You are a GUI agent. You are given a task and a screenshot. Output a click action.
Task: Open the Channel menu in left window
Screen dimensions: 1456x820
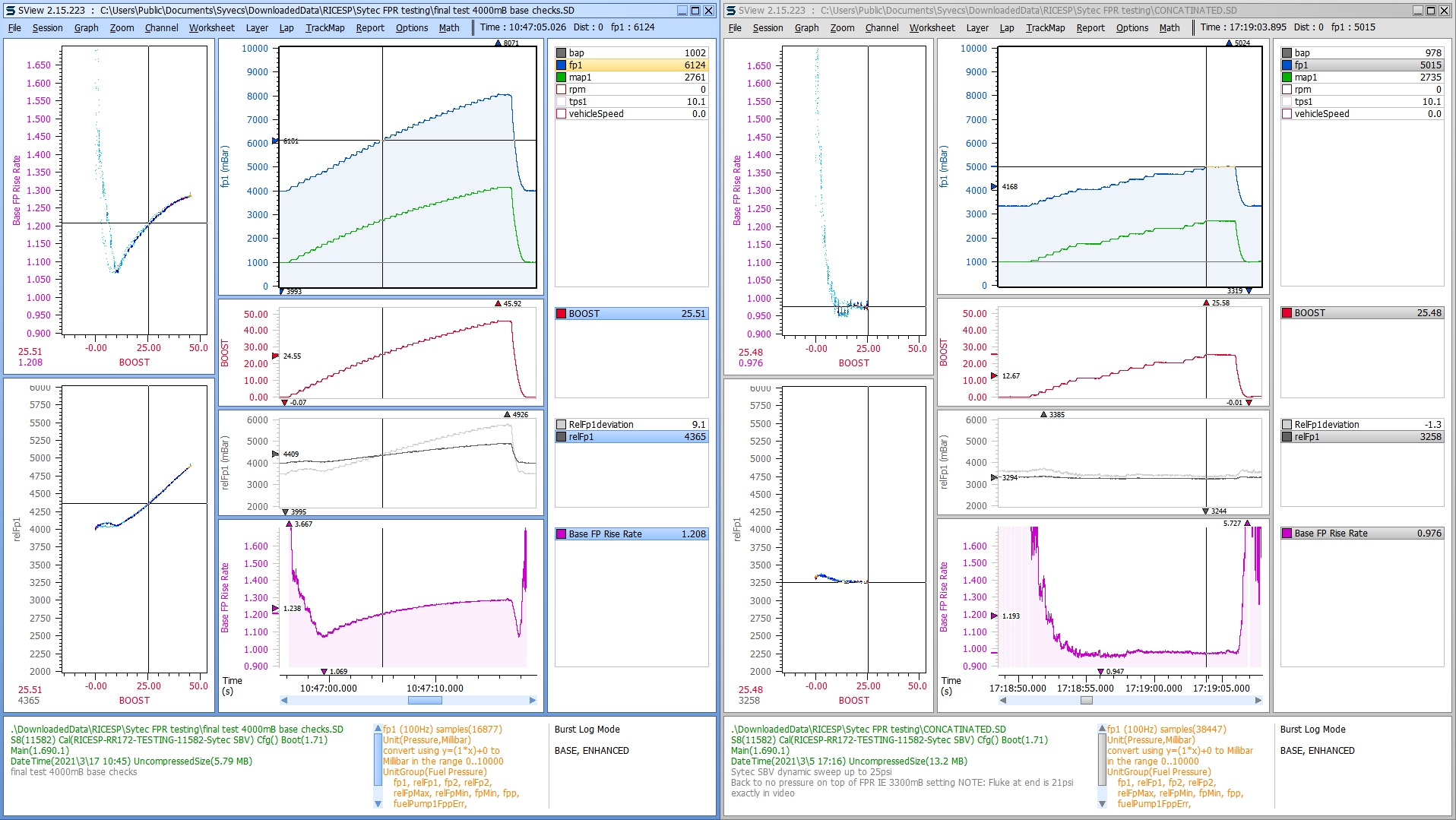coord(161,28)
